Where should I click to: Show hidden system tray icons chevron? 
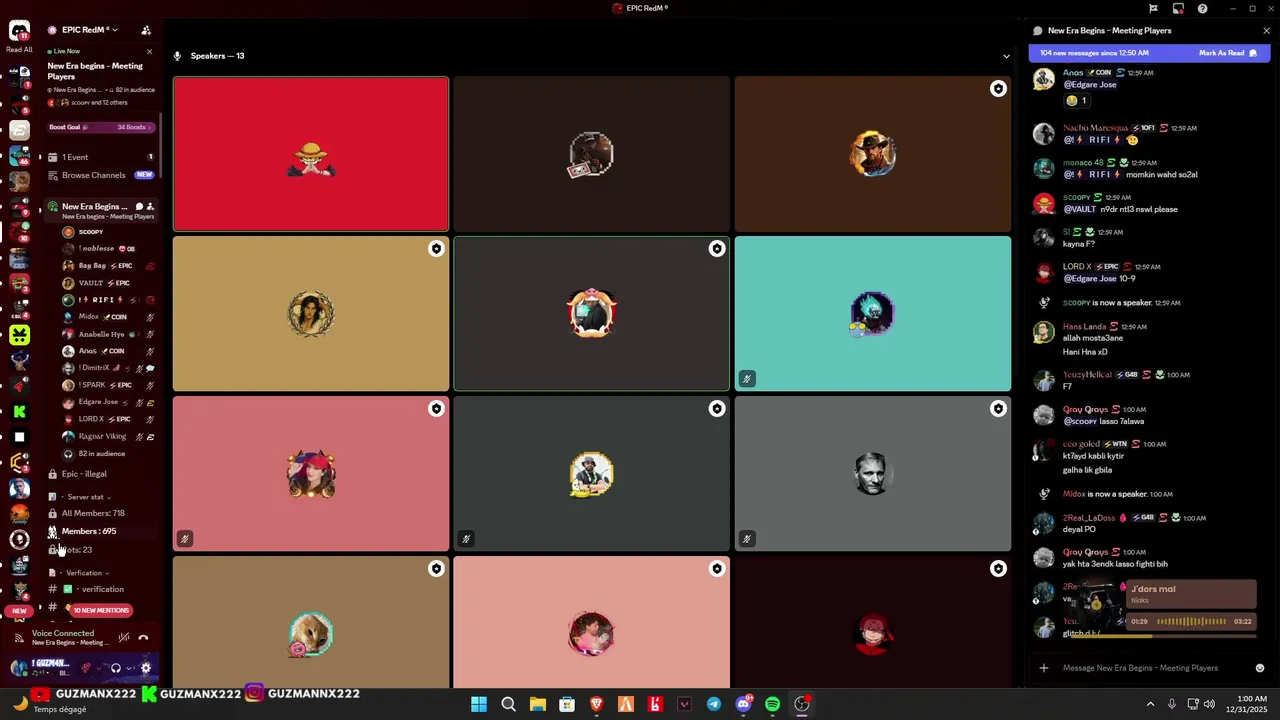coord(1150,704)
